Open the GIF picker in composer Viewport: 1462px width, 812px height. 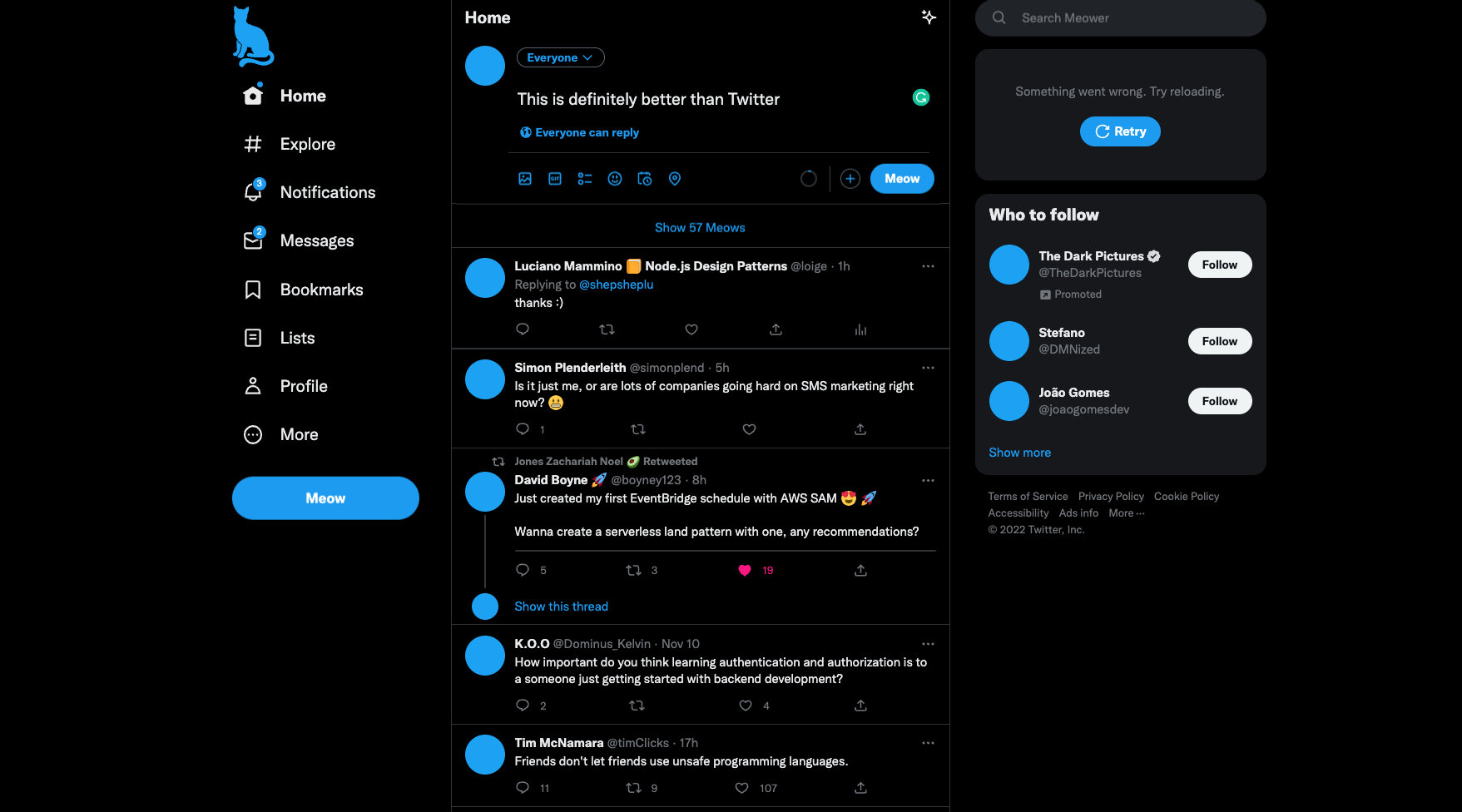[x=555, y=179]
